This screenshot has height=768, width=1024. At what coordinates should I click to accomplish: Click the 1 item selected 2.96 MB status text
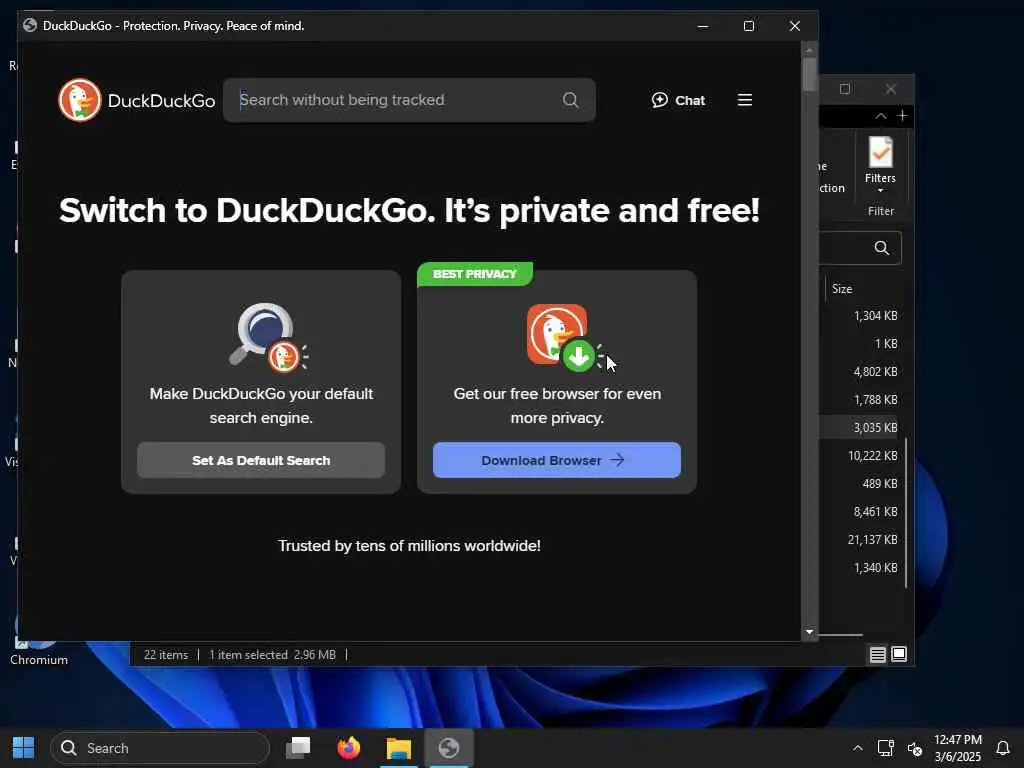pos(272,655)
